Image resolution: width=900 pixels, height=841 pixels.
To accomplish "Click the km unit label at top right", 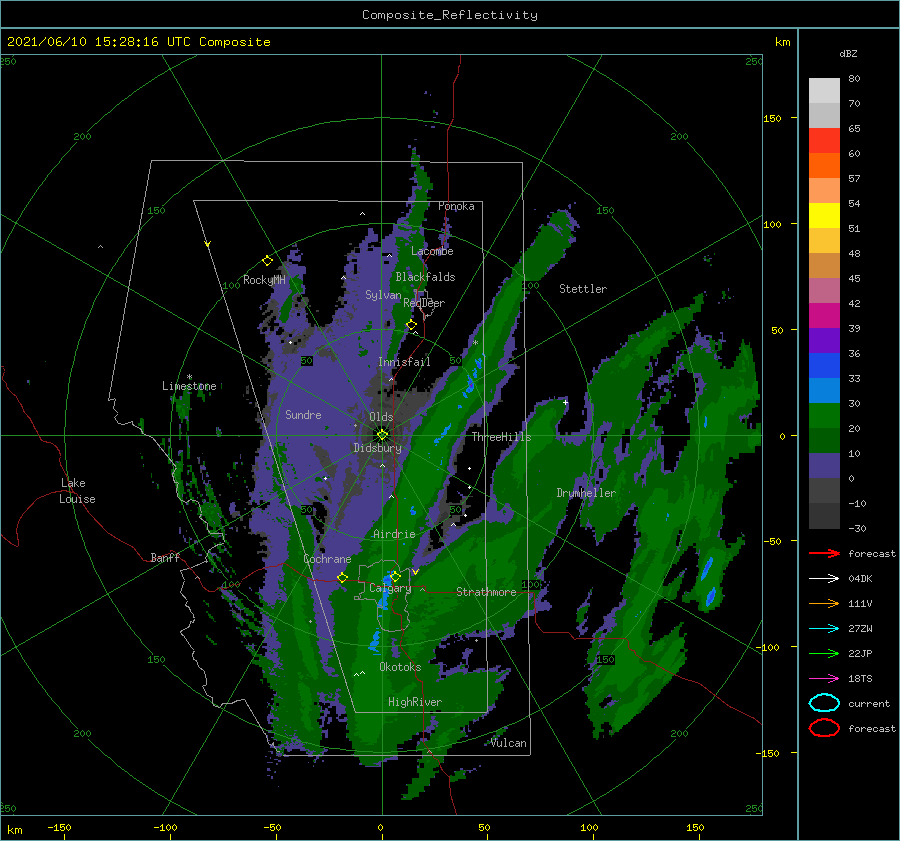I will click(782, 42).
